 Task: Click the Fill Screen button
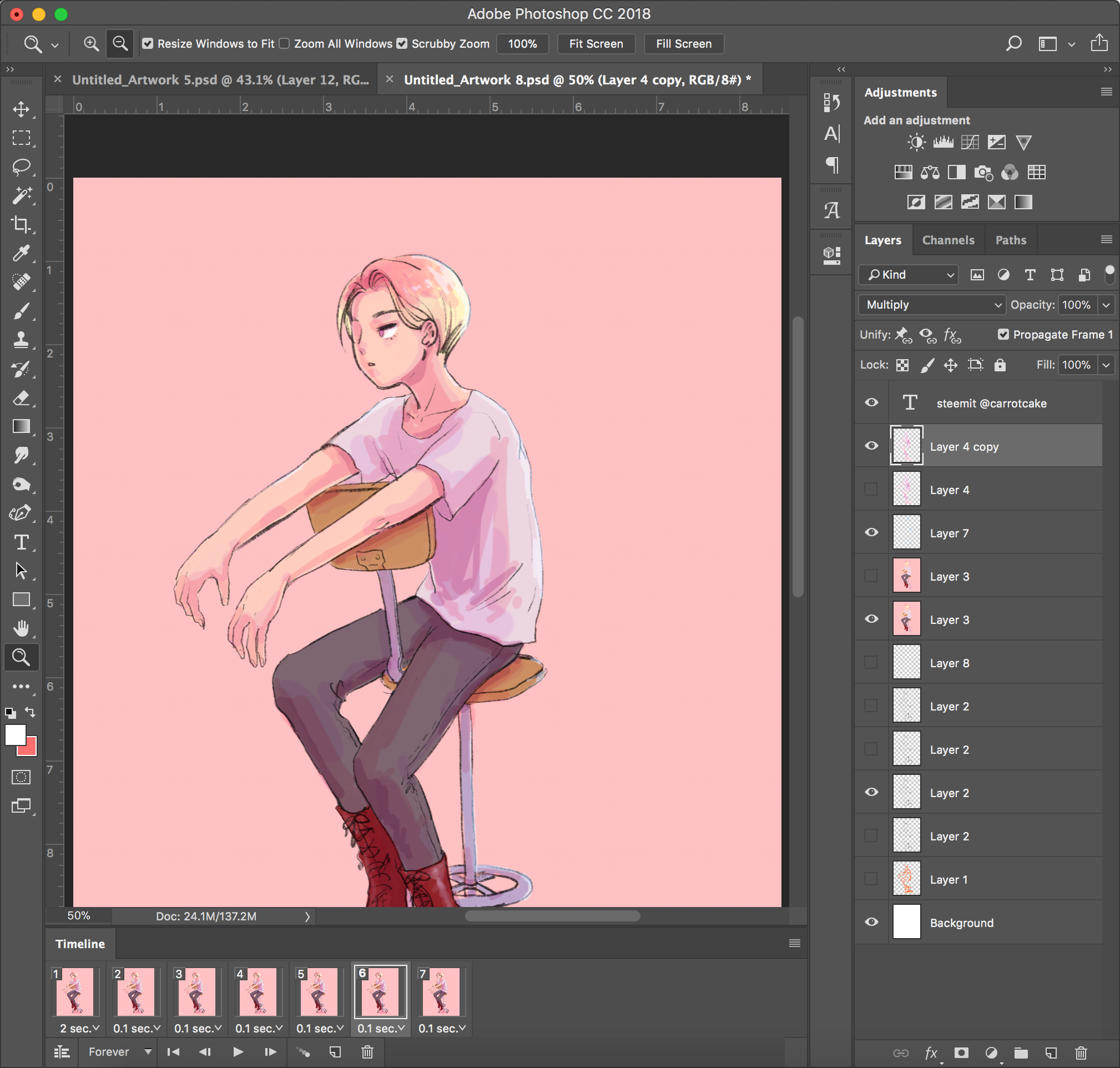[684, 44]
